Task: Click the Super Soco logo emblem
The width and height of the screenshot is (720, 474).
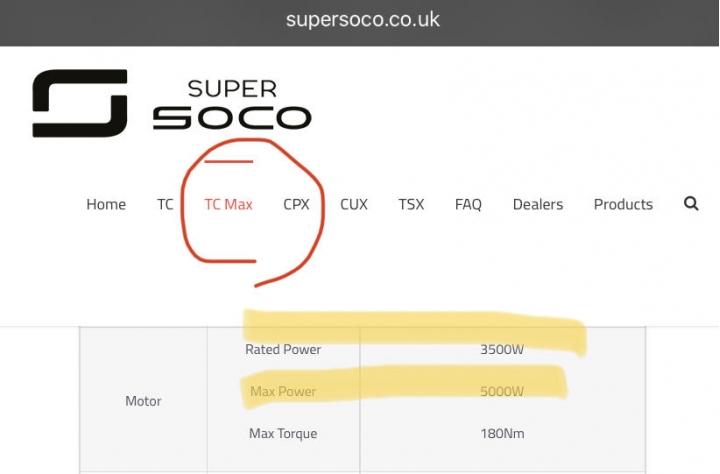Action: [x=79, y=103]
